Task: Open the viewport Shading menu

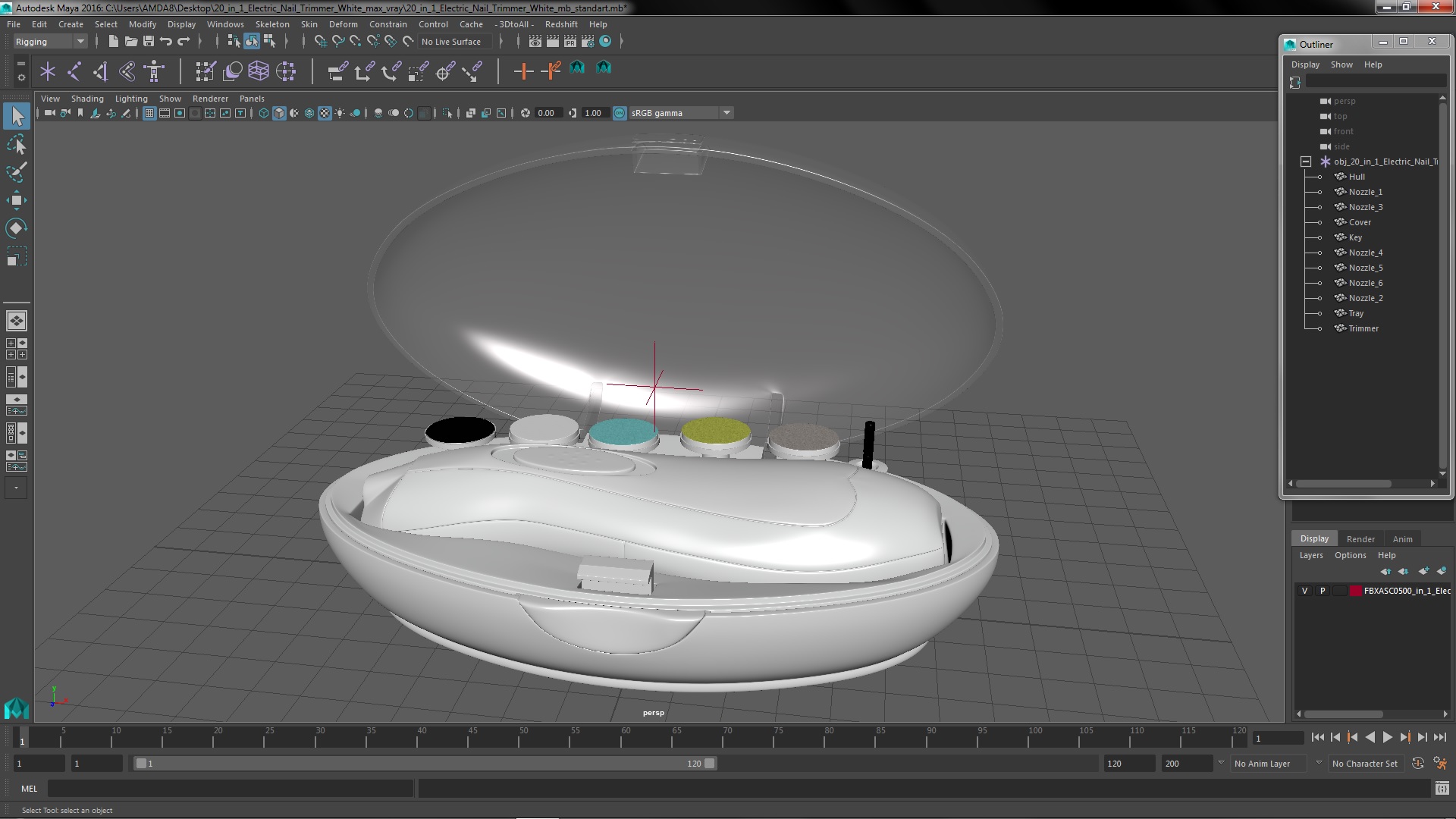Action: tap(87, 99)
